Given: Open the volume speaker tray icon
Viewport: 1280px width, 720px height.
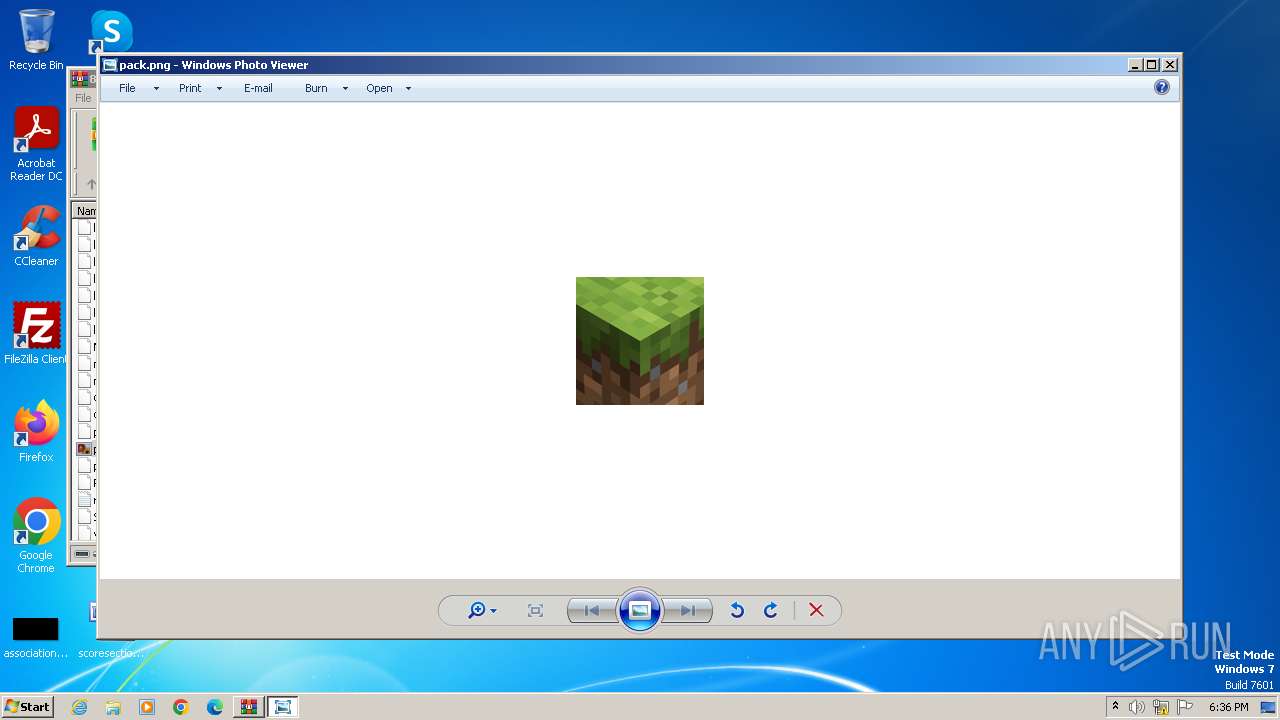Looking at the screenshot, I should (x=1136, y=707).
